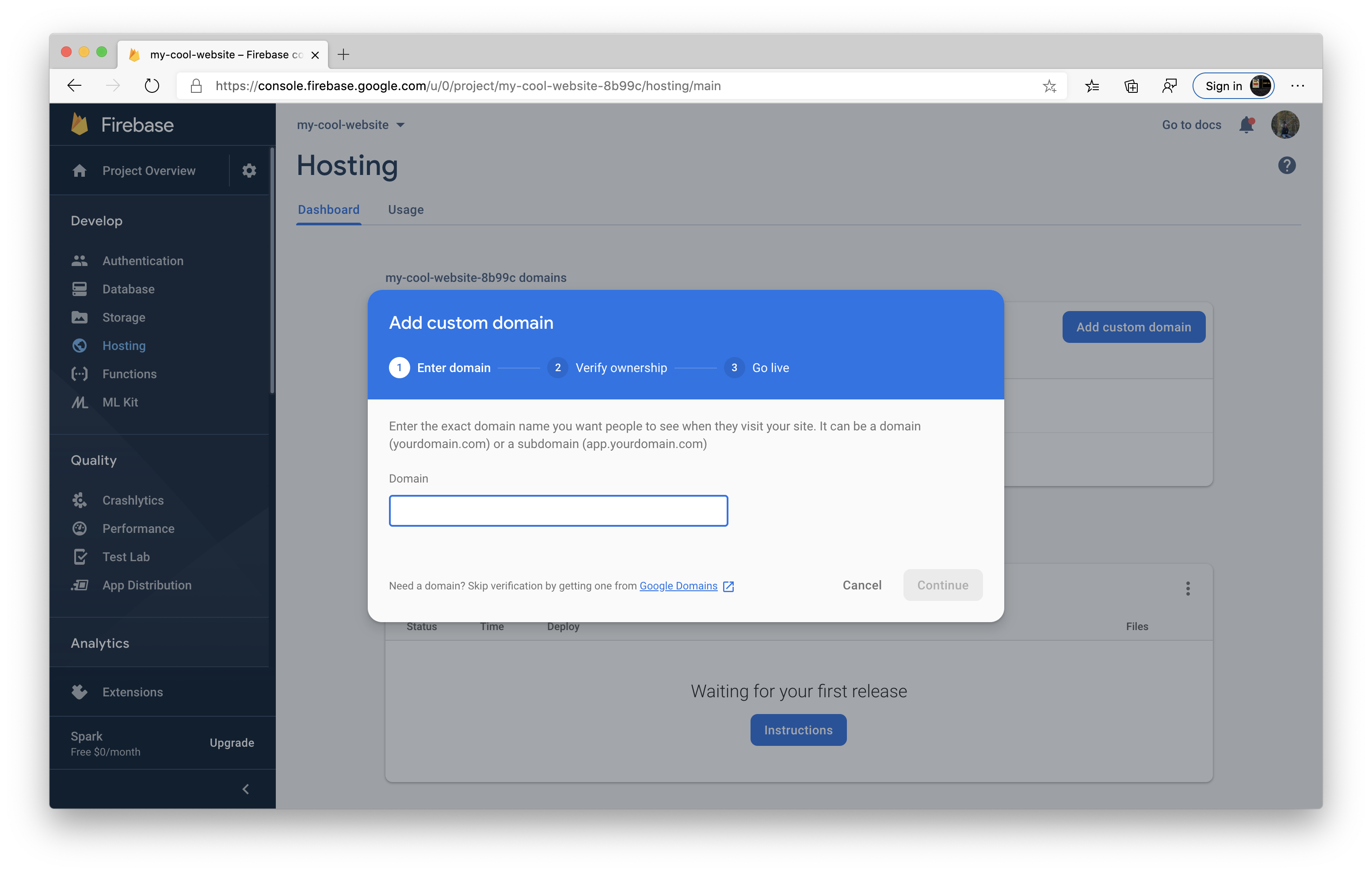Viewport: 1372px width, 874px height.
Task: Select the Dashboard tab
Action: [329, 210]
